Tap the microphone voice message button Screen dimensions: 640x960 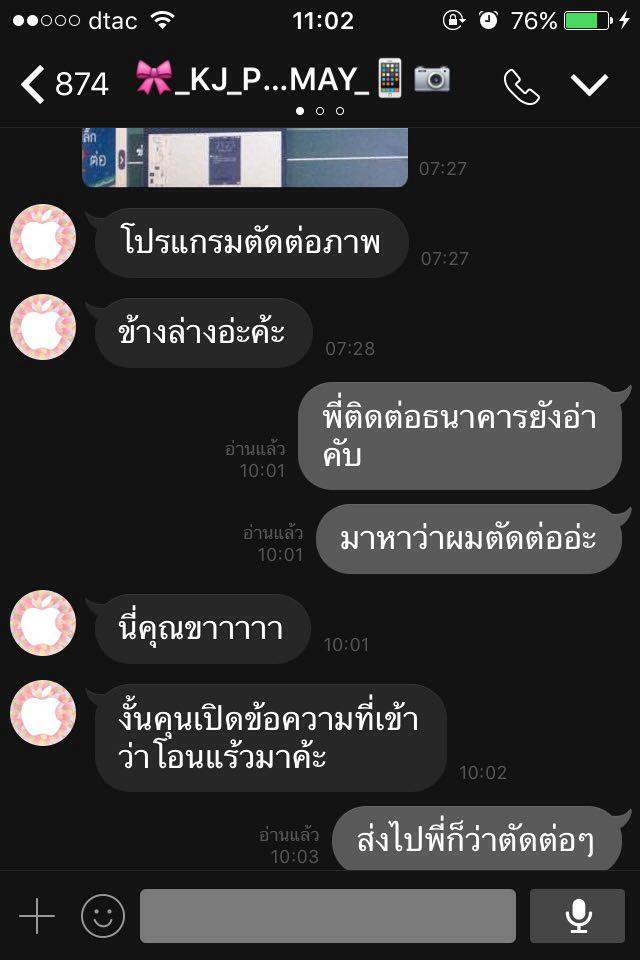577,916
